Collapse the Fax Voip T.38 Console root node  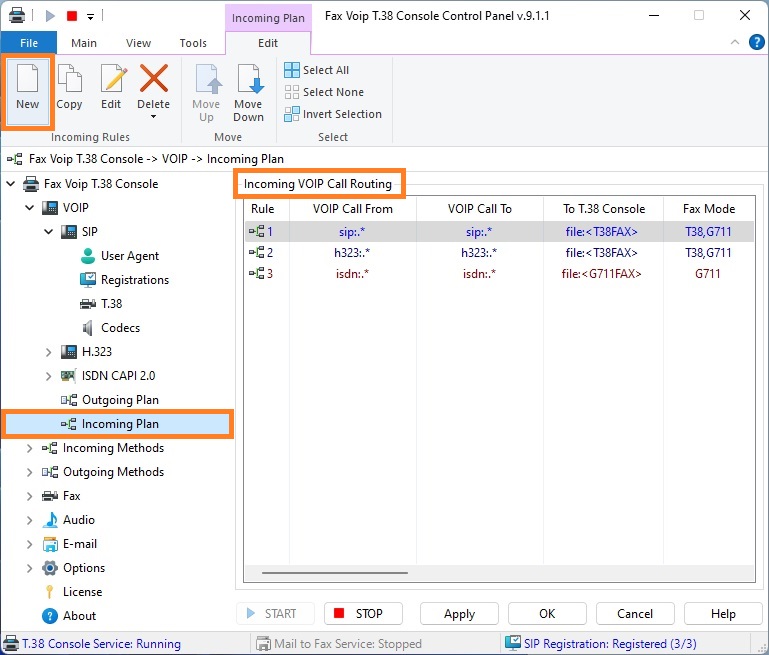[10, 184]
